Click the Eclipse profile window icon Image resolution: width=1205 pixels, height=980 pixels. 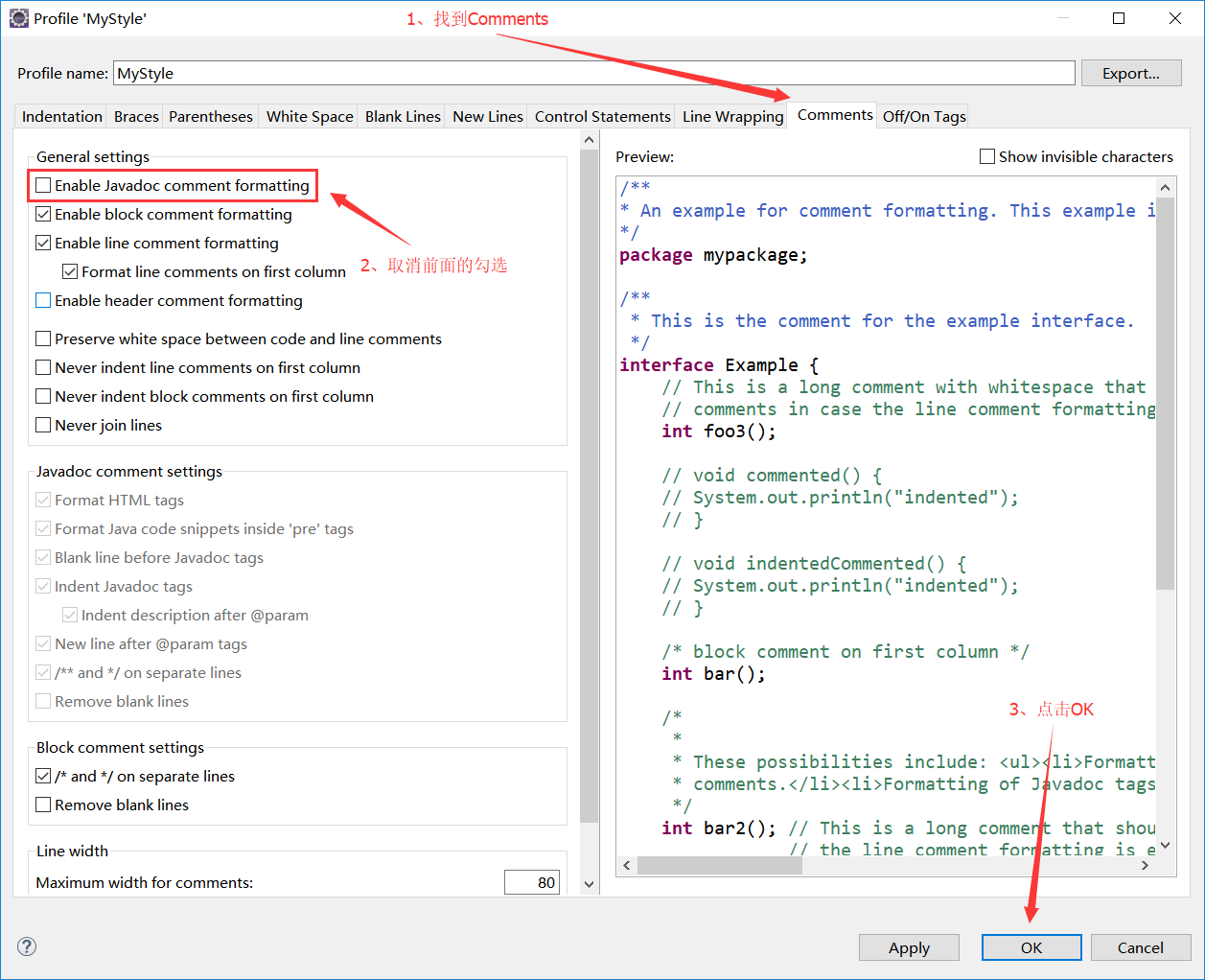click(x=19, y=18)
